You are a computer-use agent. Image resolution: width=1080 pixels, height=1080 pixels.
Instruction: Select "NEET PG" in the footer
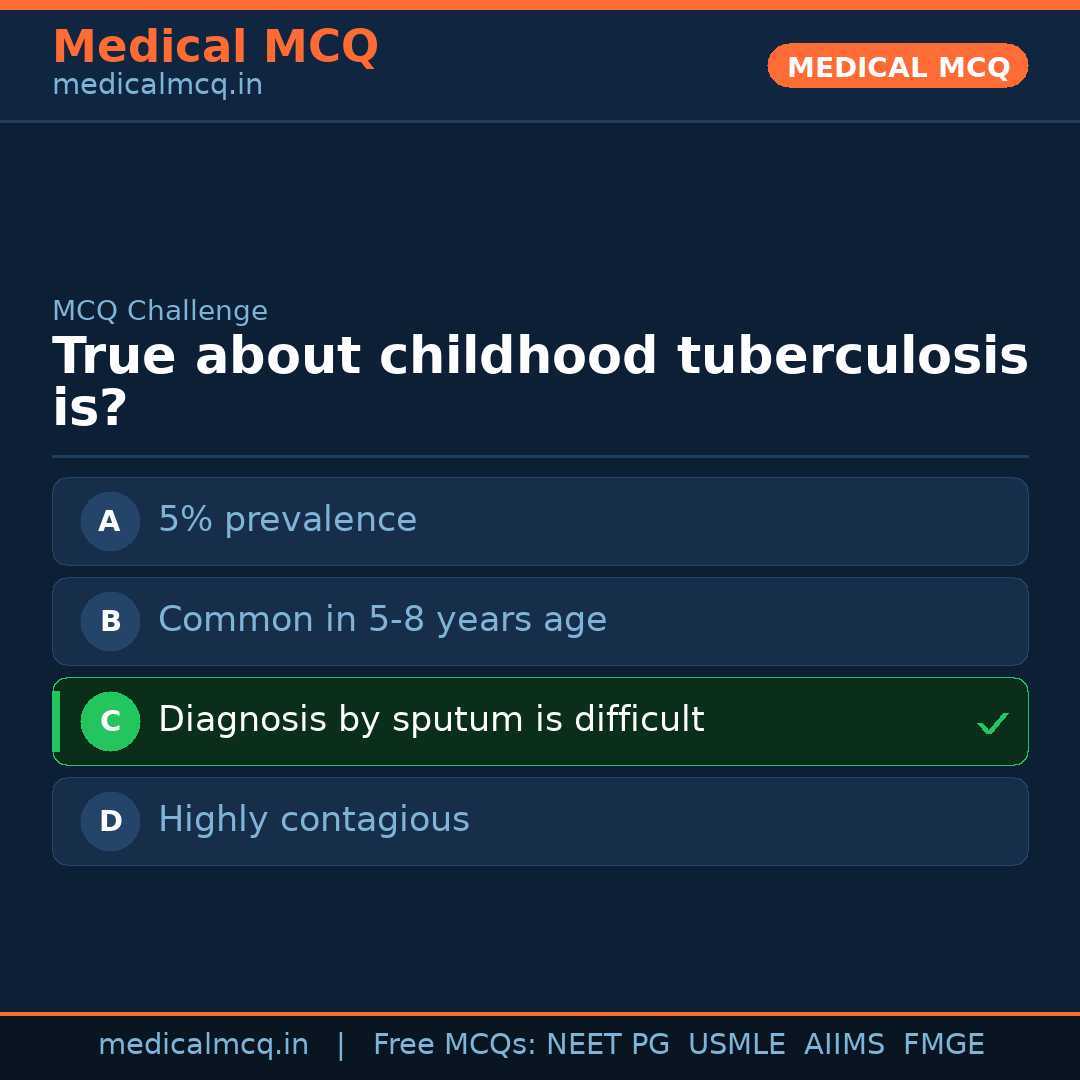click(x=608, y=1045)
